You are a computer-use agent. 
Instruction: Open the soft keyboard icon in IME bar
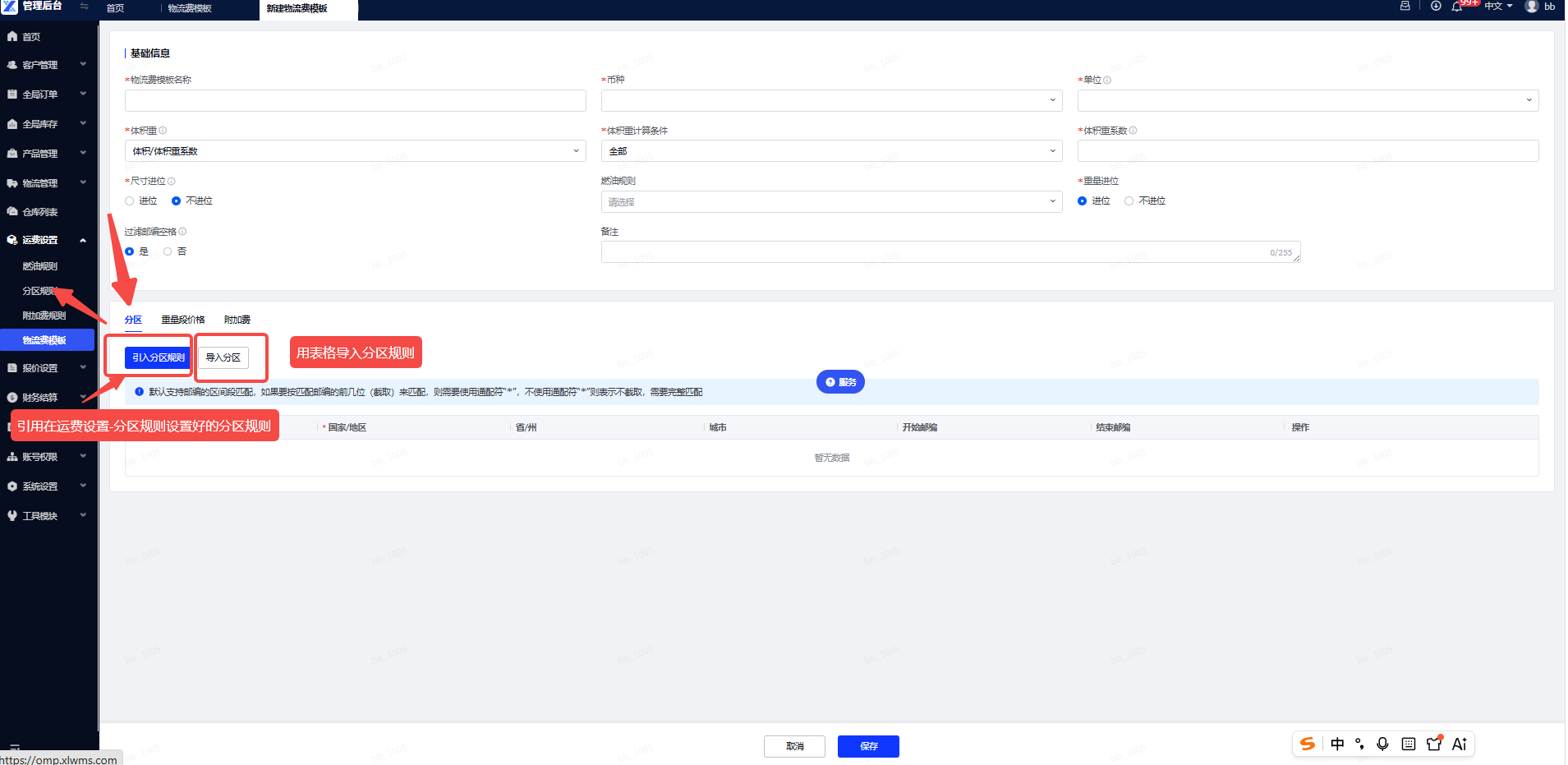pos(1409,744)
